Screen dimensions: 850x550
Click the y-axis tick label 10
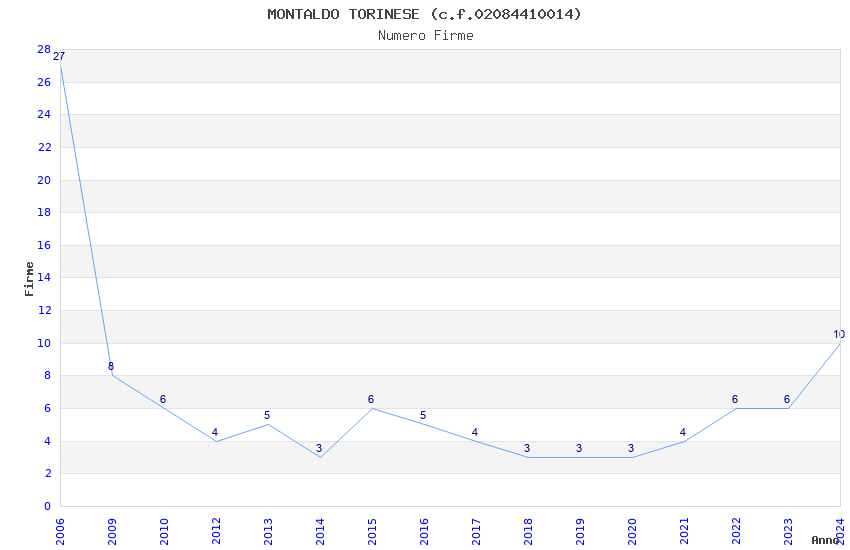pos(44,344)
